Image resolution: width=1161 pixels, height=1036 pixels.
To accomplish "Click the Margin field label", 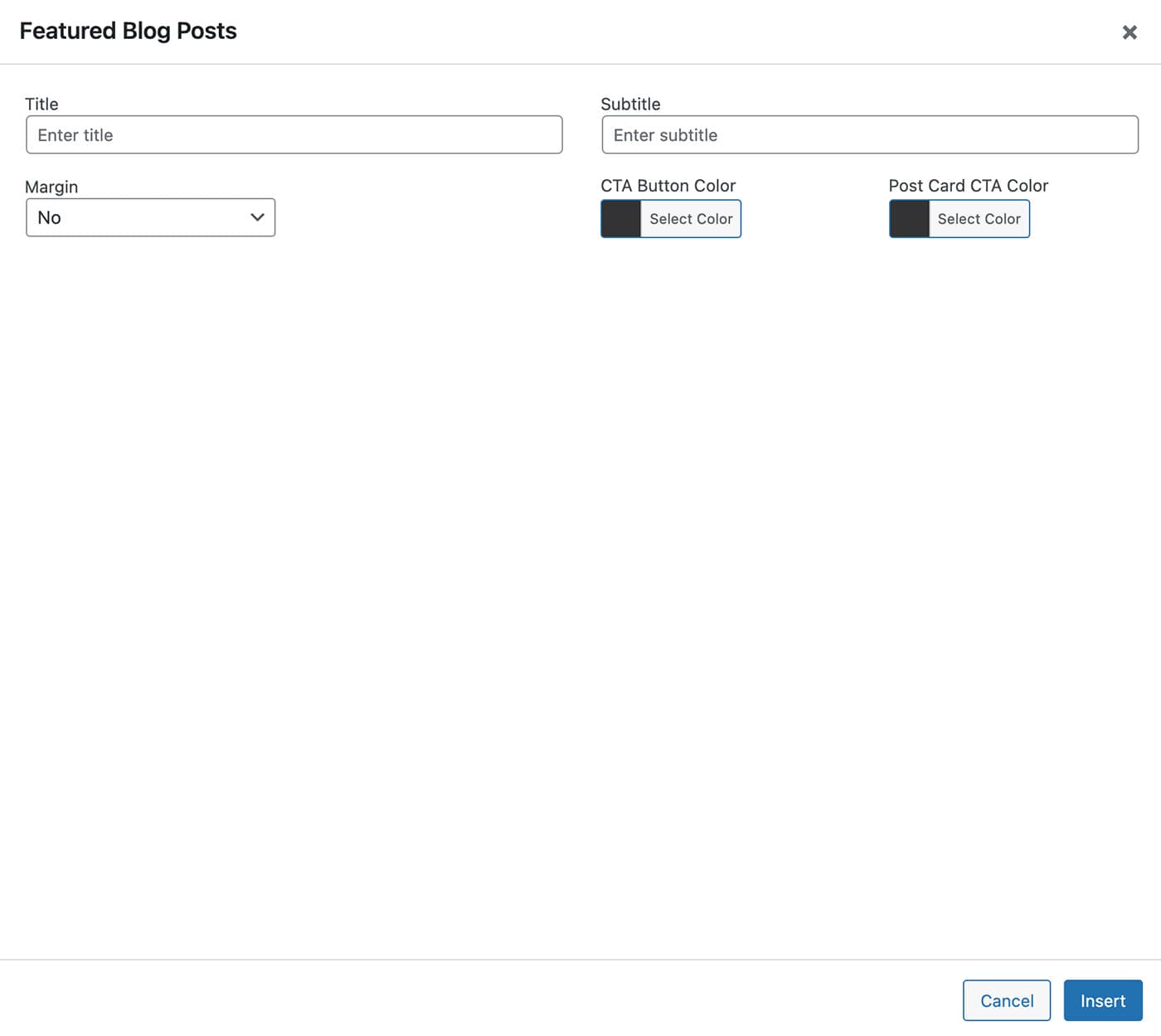I will (x=51, y=187).
